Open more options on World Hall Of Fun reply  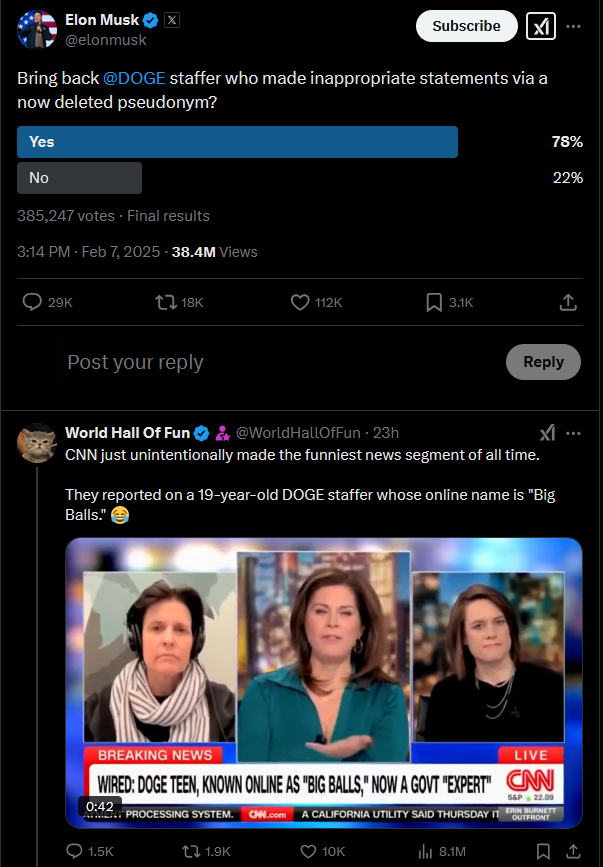tap(574, 432)
